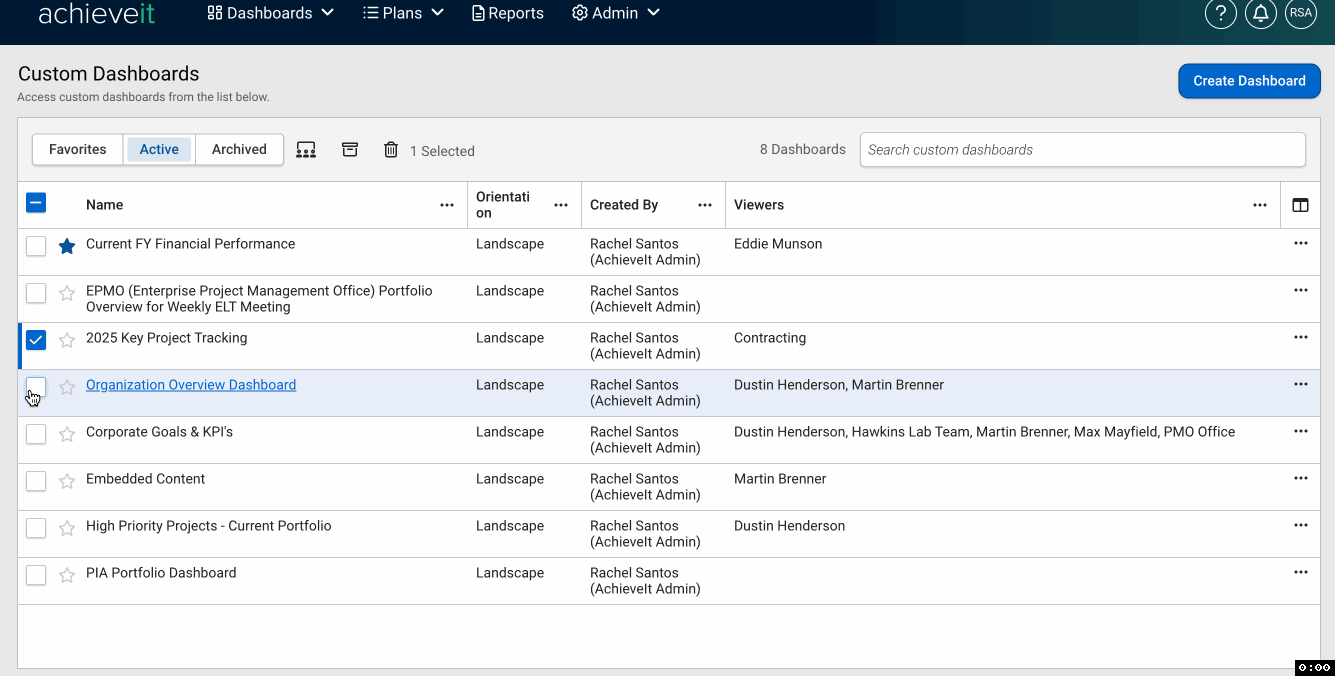Open the EPMO Portfolio Overview dashboard
This screenshot has width=1335, height=676.
click(x=259, y=299)
